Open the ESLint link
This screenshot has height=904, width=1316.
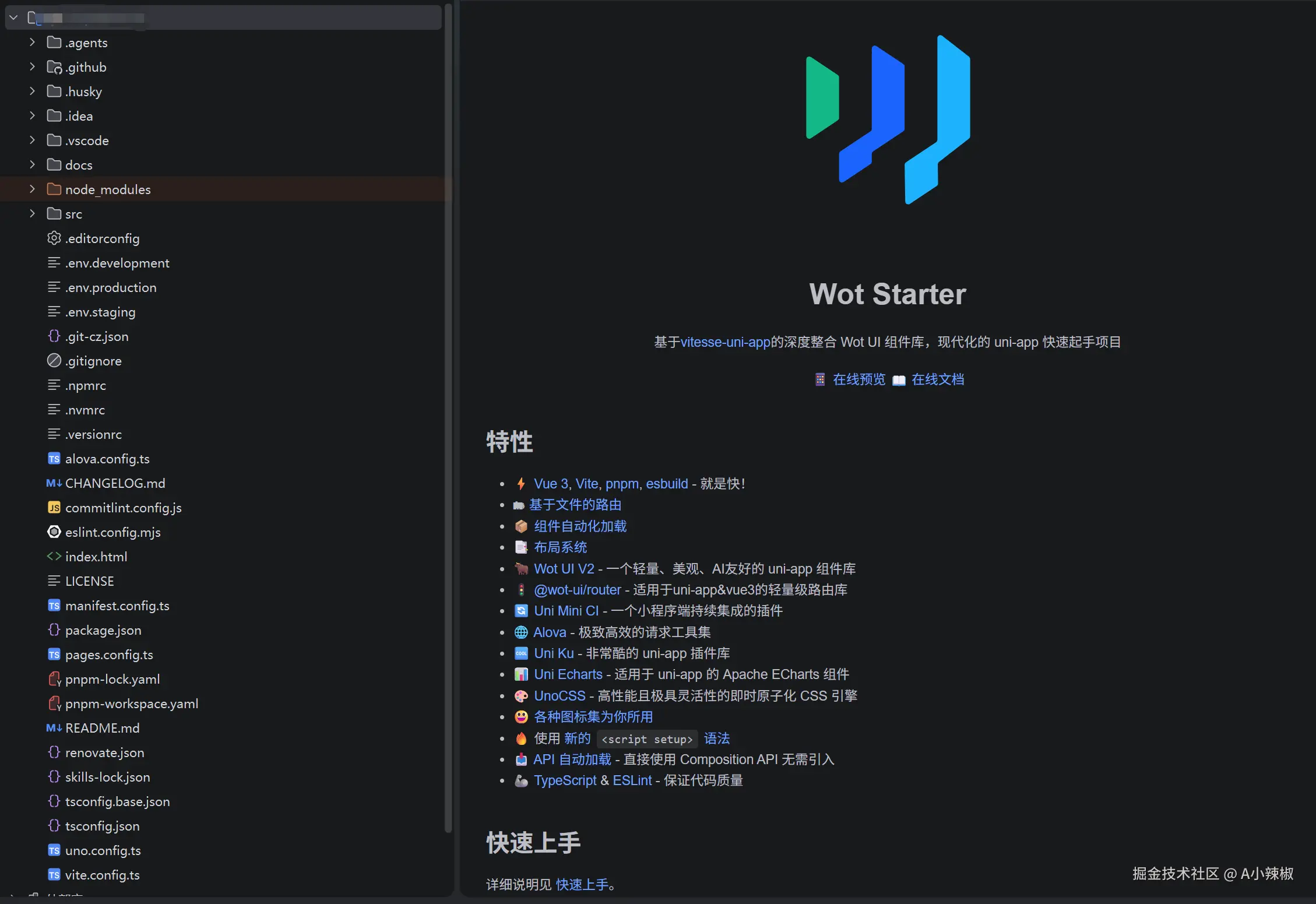click(632, 780)
